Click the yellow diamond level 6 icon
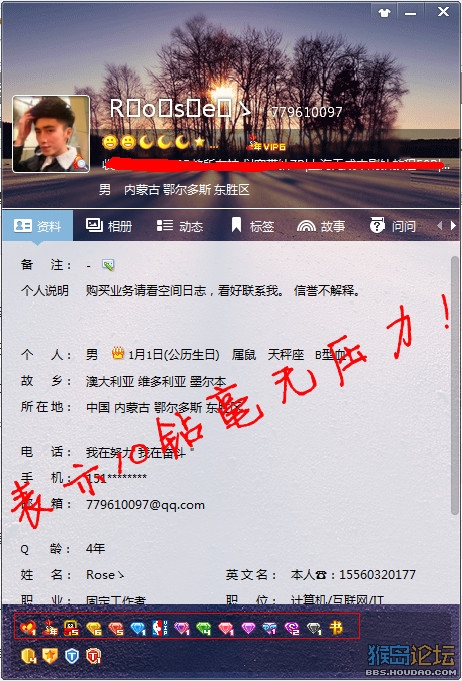The width and height of the screenshot is (462, 681). tap(94, 628)
